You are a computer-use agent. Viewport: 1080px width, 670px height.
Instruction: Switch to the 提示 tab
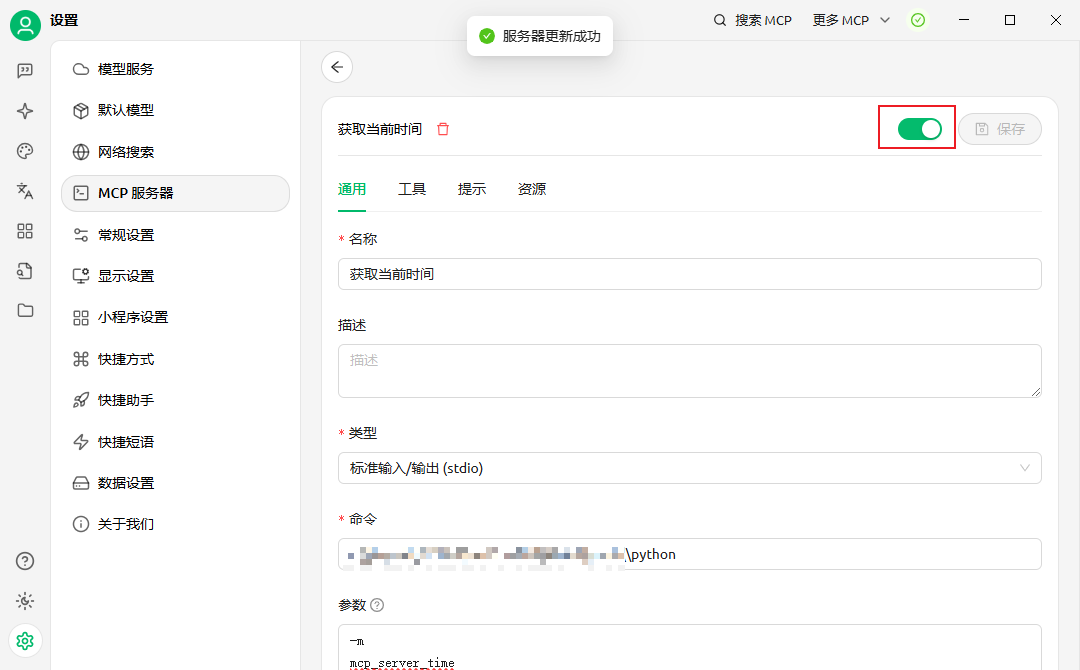[472, 189]
